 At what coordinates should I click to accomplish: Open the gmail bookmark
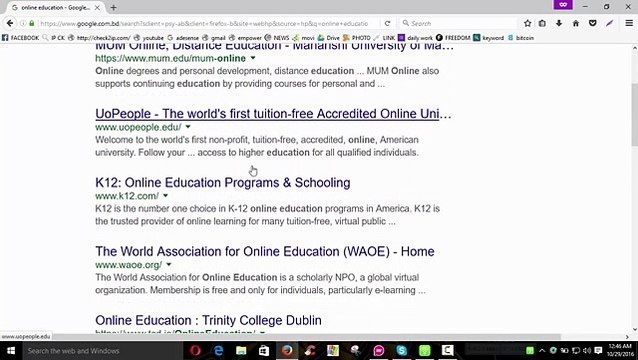[x=214, y=38]
